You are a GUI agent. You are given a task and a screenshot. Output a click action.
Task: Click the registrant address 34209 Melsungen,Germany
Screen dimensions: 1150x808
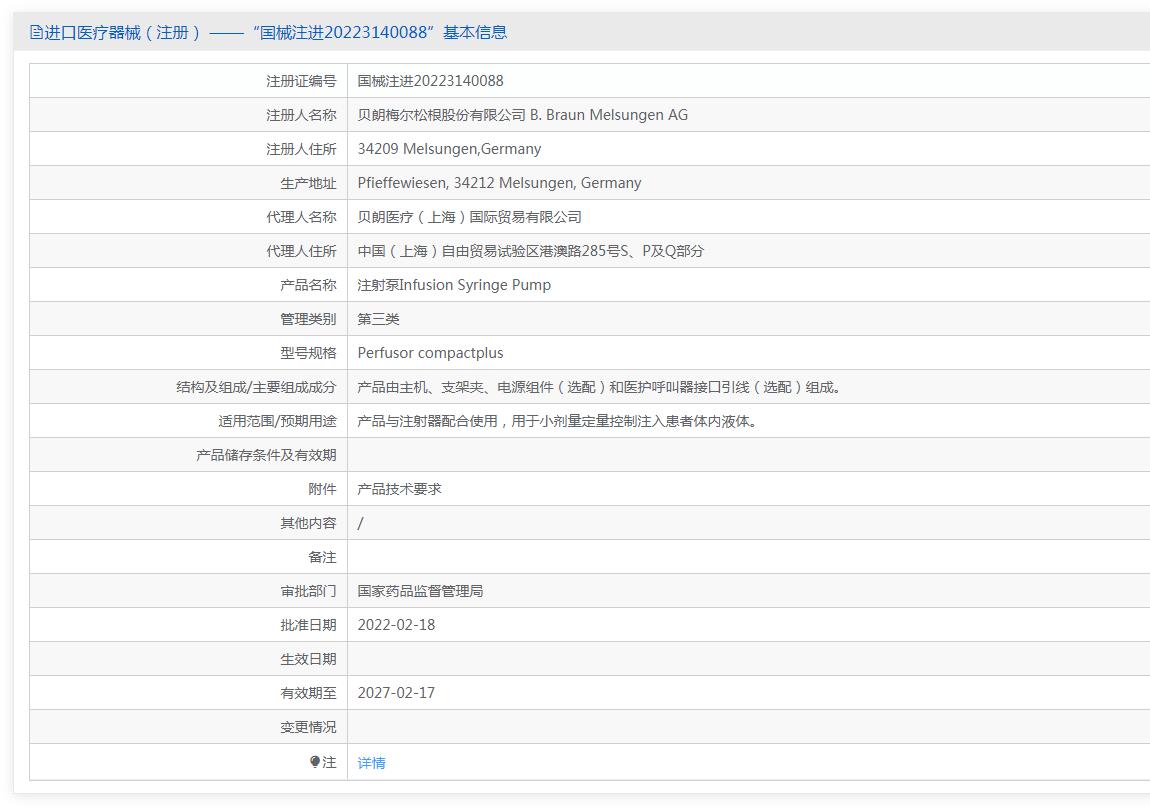449,149
